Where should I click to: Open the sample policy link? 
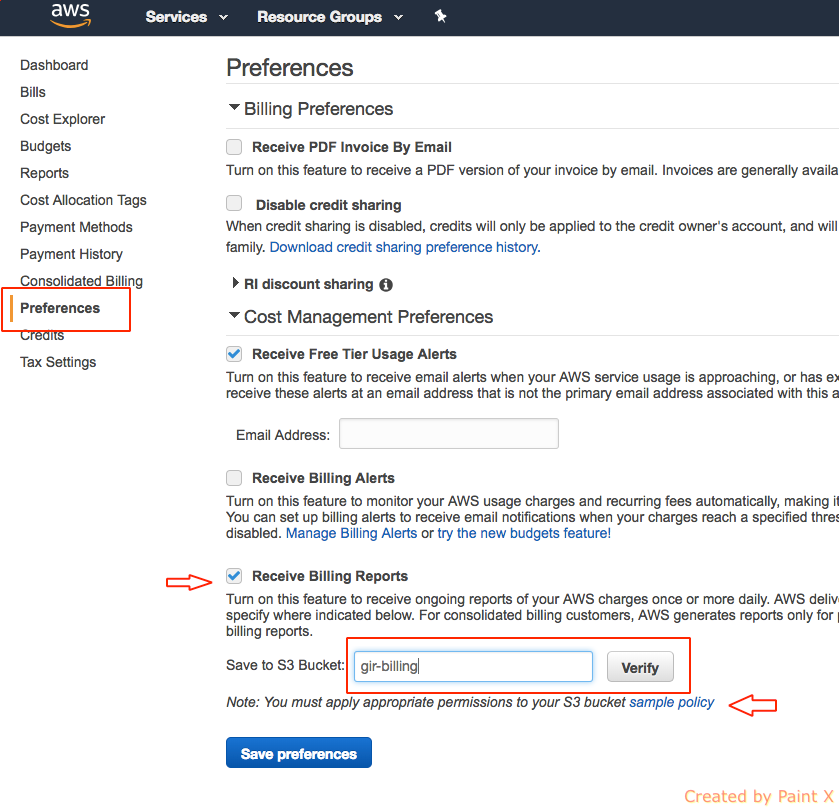(x=670, y=702)
